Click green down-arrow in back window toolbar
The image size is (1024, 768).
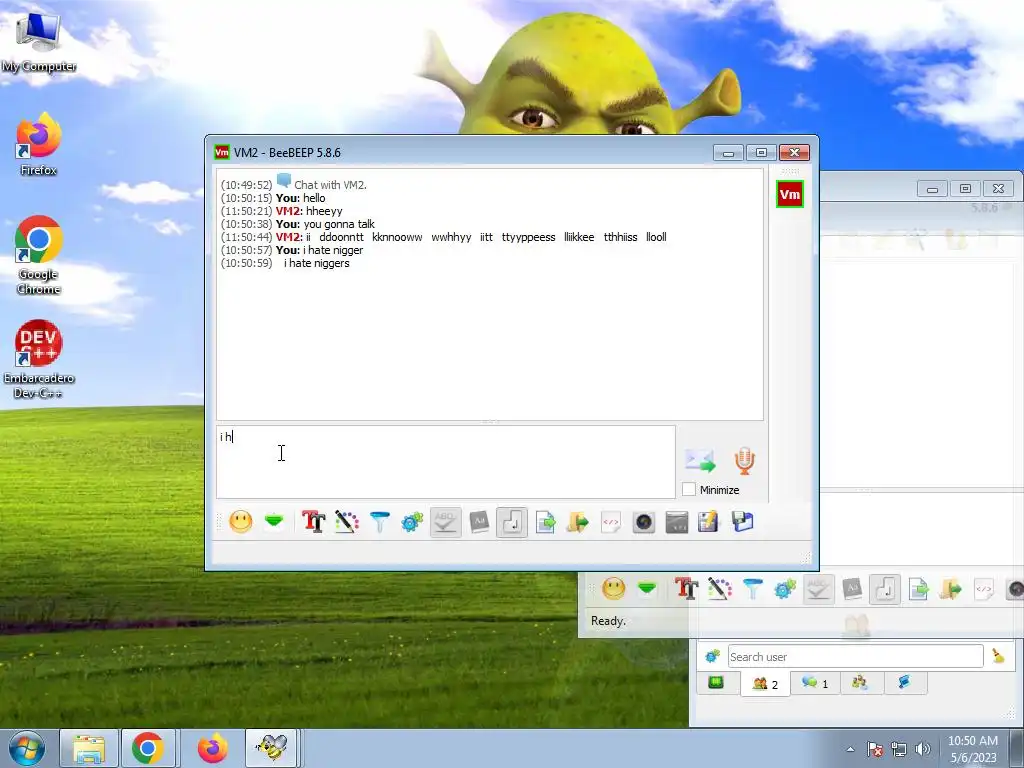point(647,588)
